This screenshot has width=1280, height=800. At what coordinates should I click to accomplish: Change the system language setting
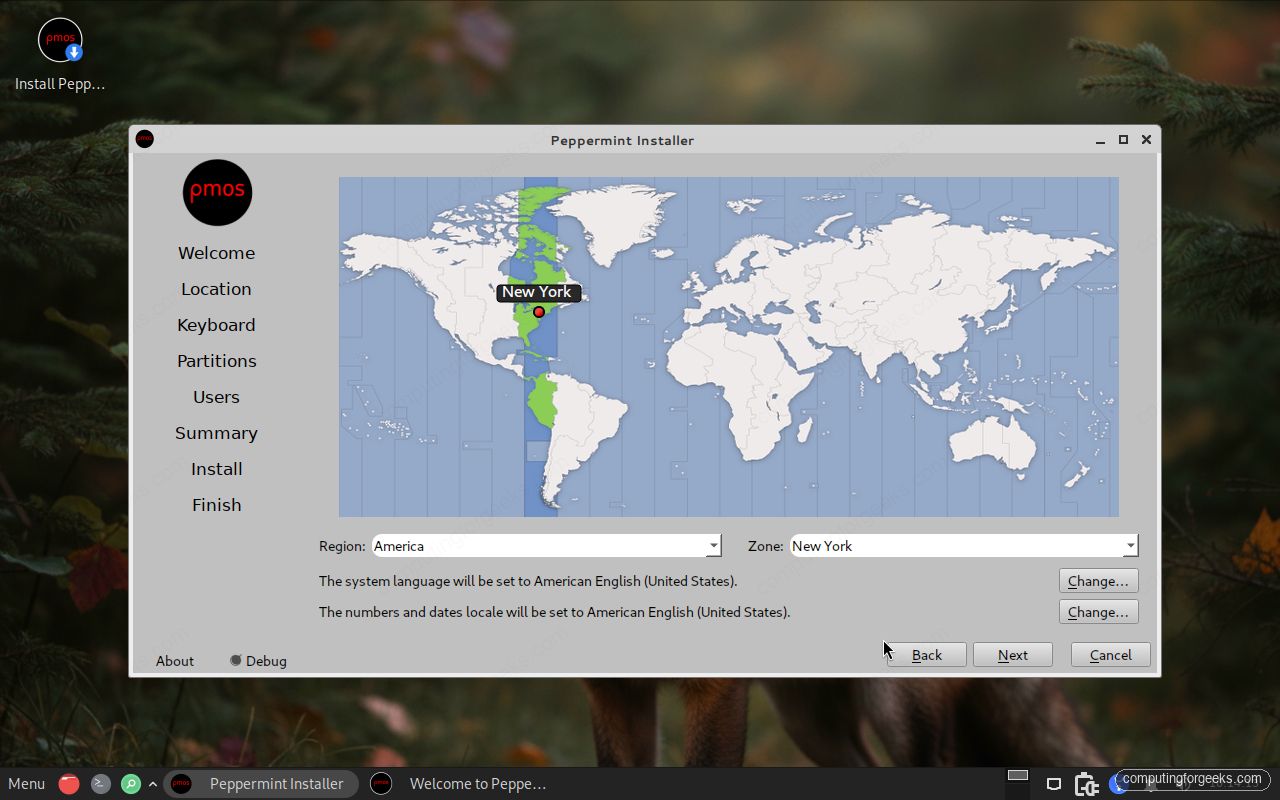tap(1098, 581)
